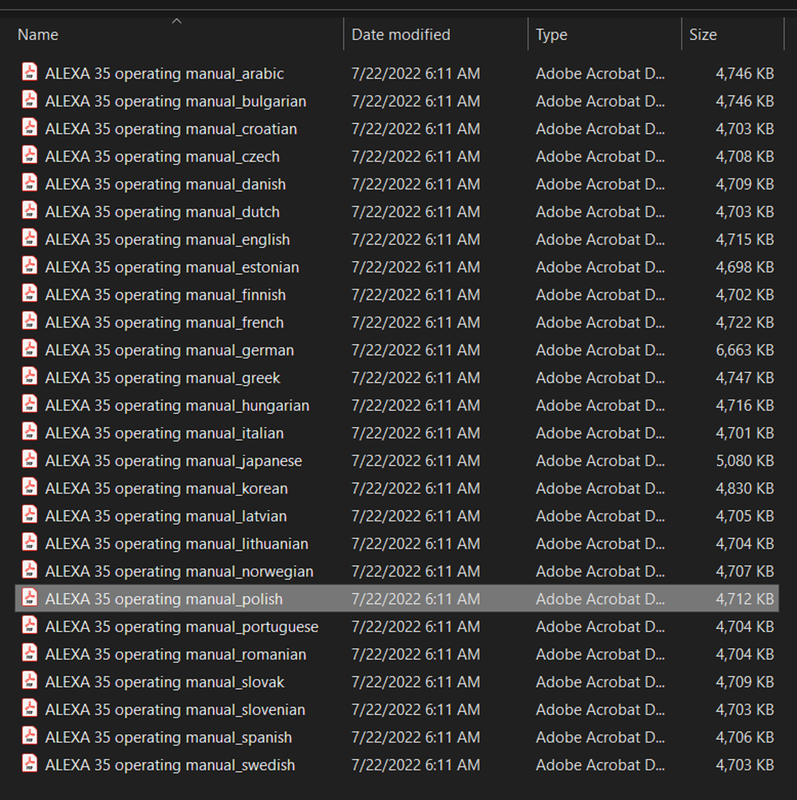Click the 4,698 KB size value
The image size is (797, 800).
click(x=744, y=267)
